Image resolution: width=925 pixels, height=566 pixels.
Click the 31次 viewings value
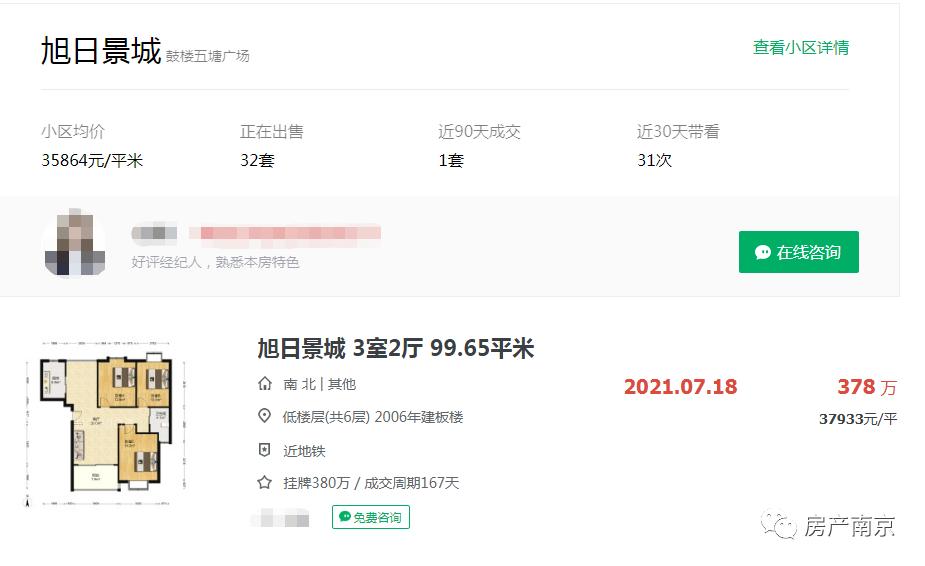coord(654,160)
